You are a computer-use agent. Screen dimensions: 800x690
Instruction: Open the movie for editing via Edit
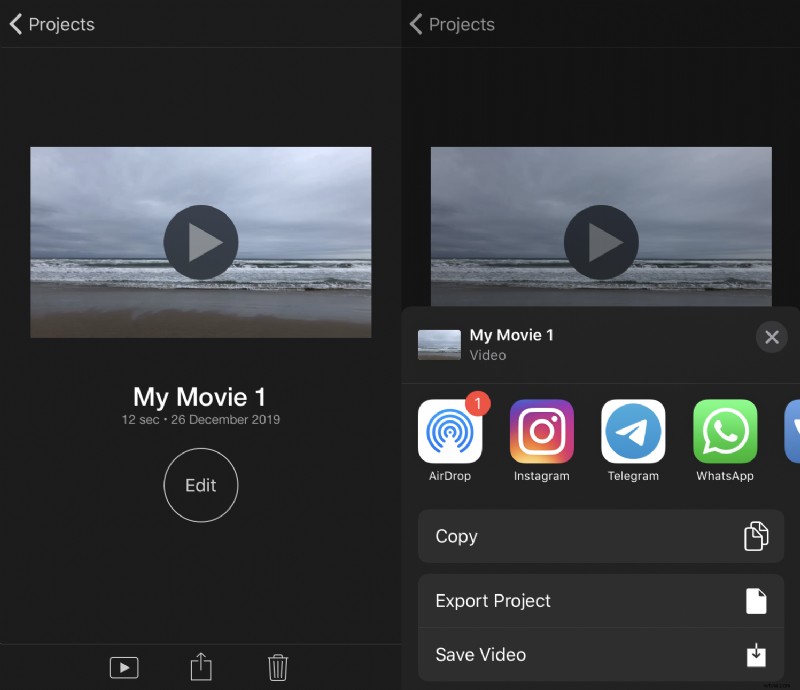[x=200, y=485]
